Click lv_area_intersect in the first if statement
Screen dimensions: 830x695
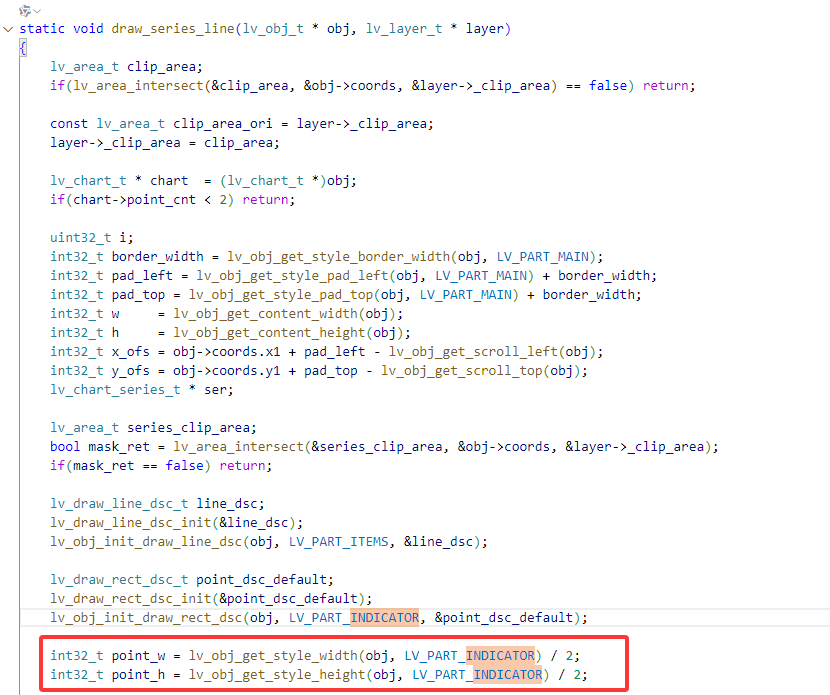pyautogui.click(x=139, y=86)
